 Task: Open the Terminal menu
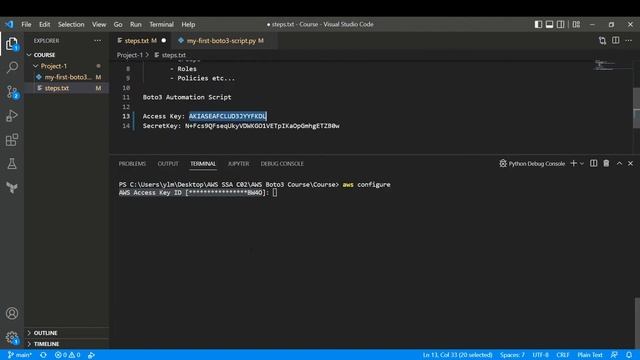click(161, 24)
